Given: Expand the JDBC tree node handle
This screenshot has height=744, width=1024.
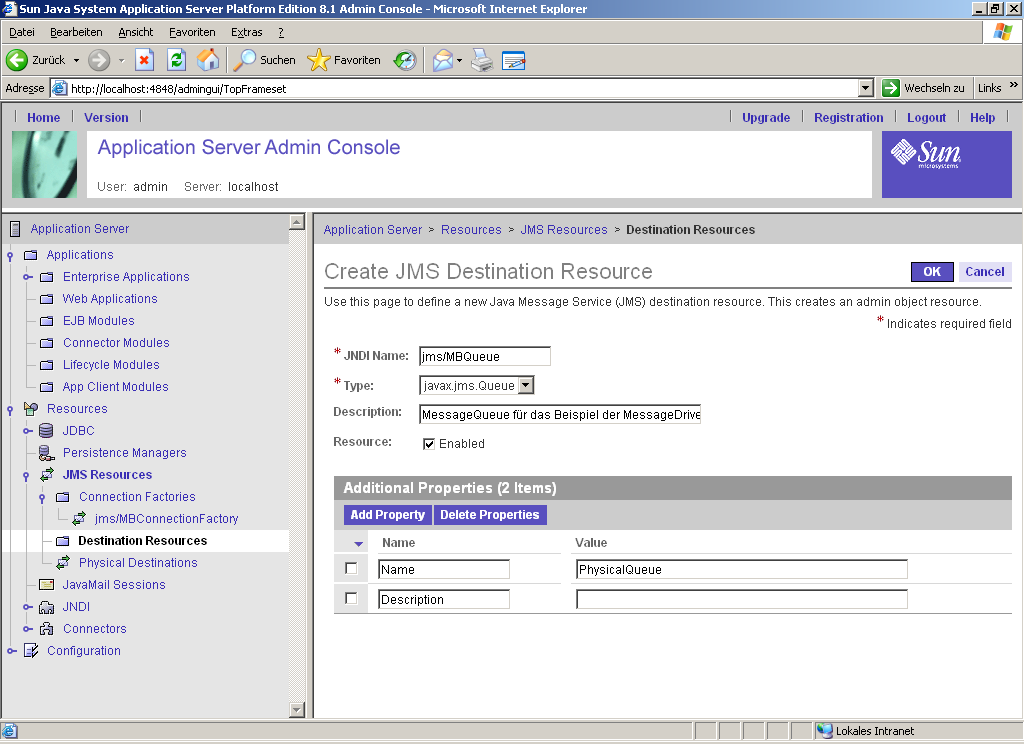Looking at the screenshot, I should (x=27, y=430).
